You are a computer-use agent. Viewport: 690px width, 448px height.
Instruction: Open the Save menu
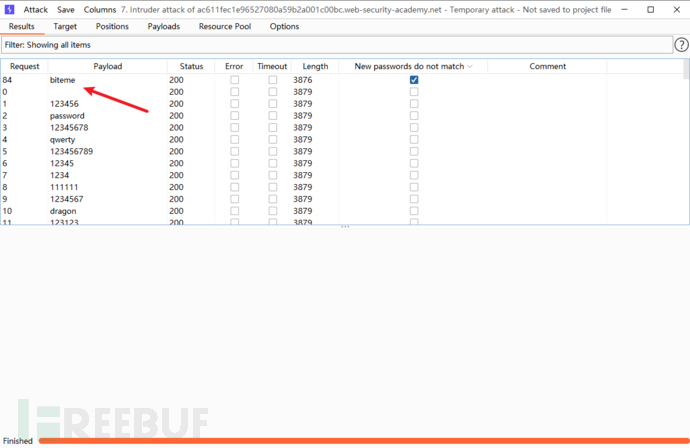click(x=67, y=9)
